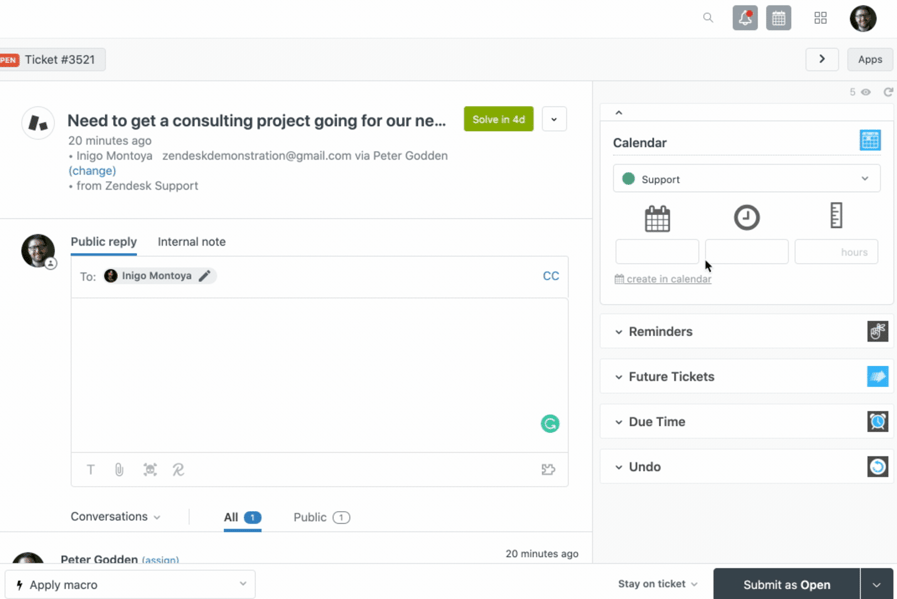Open the notifications bell icon

click(744, 17)
